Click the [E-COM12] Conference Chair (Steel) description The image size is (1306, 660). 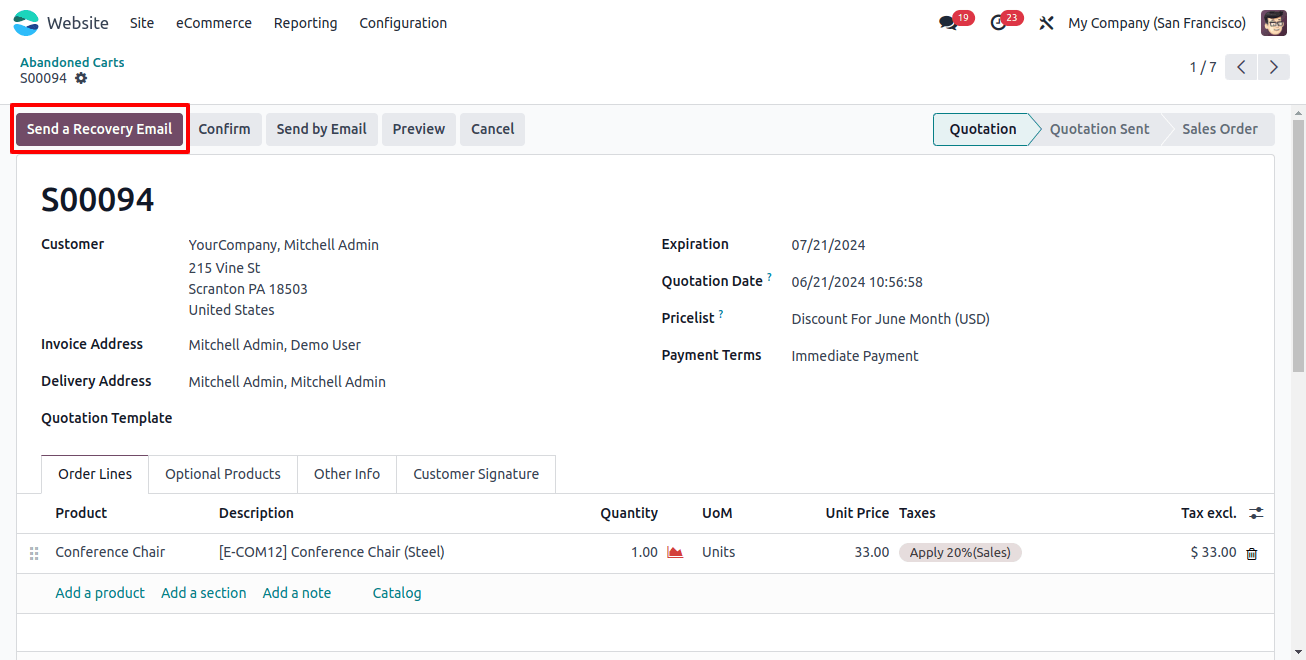click(332, 552)
